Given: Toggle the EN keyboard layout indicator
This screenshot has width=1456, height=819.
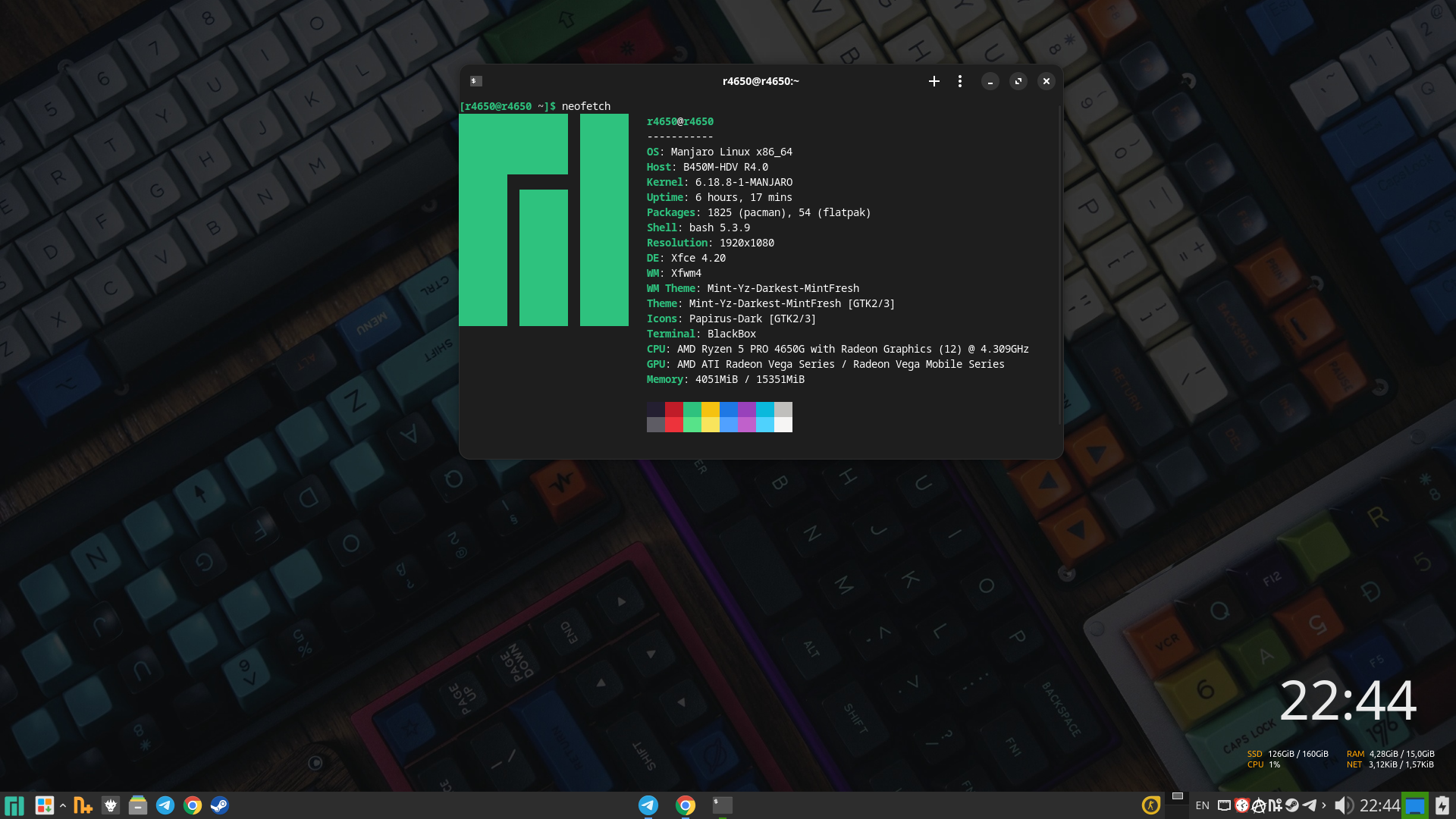Looking at the screenshot, I should 1202,805.
